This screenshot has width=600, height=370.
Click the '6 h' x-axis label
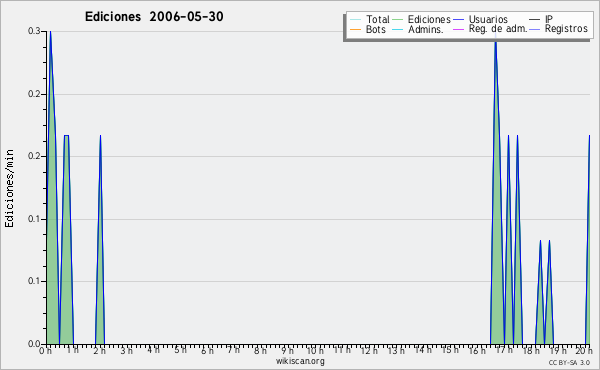(x=207, y=350)
